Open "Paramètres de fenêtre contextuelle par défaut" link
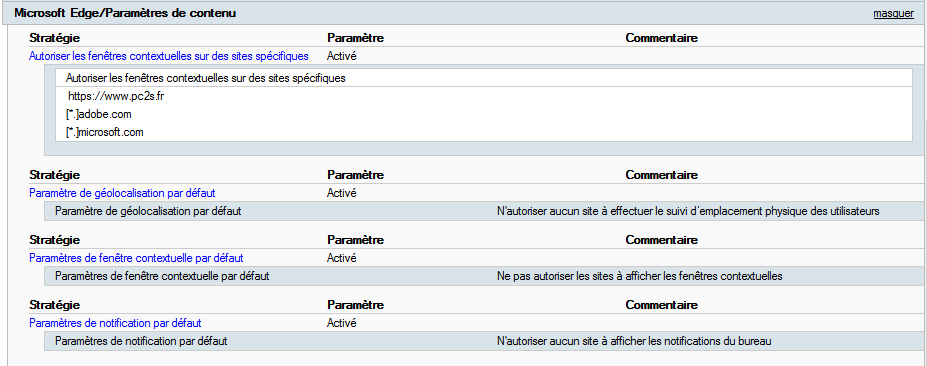The height and width of the screenshot is (366, 927). pyautogui.click(x=136, y=258)
